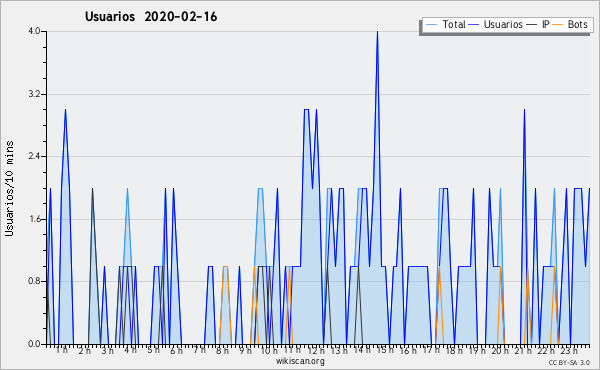Click the 'Usuarios/10 mins' y-axis label

click(9, 188)
